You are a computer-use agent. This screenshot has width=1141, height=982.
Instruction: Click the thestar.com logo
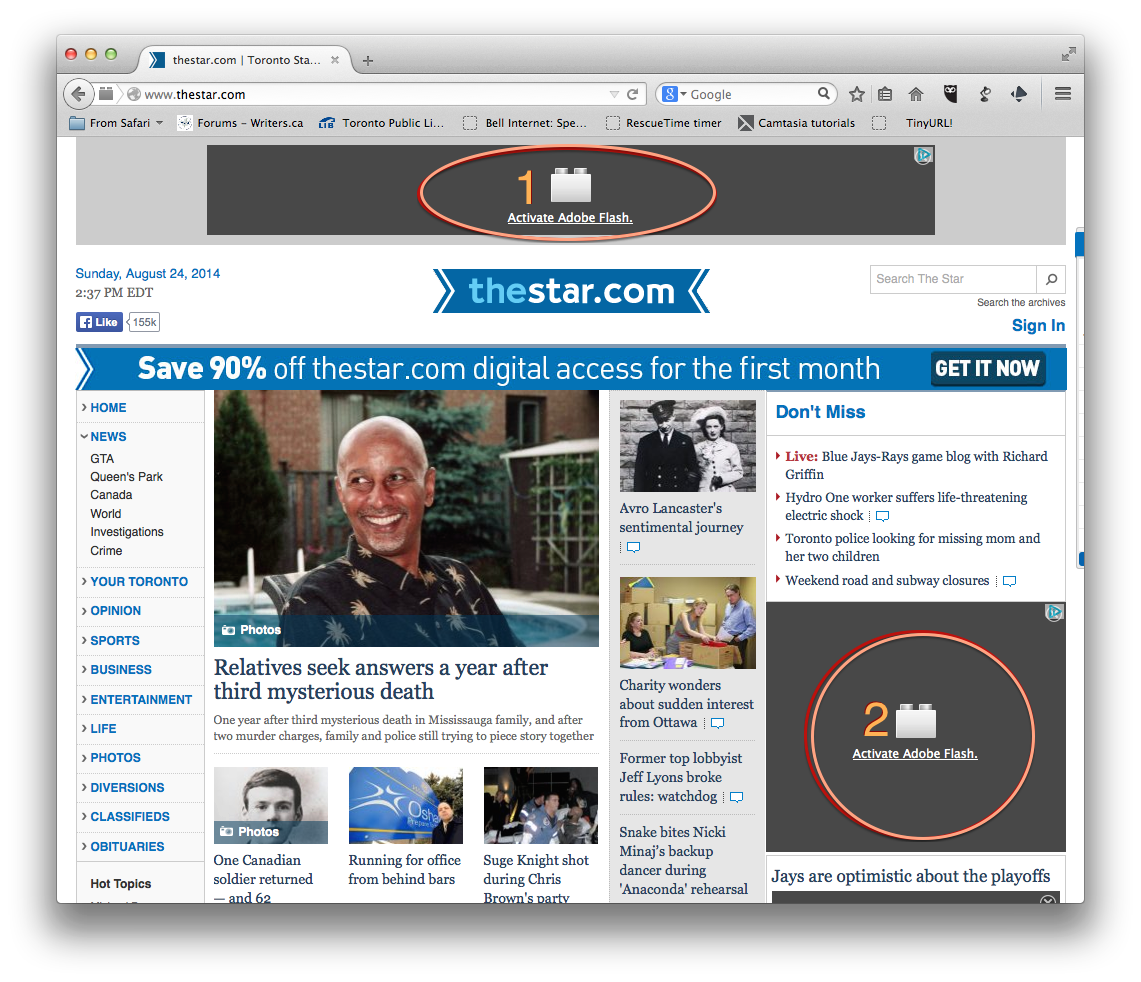pyautogui.click(x=571, y=291)
